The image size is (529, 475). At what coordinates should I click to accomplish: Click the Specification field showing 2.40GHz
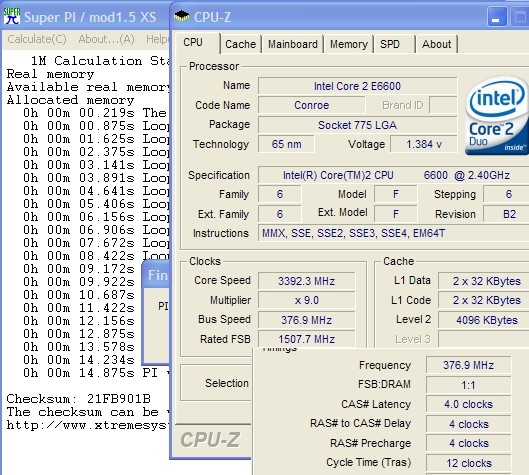click(x=394, y=175)
